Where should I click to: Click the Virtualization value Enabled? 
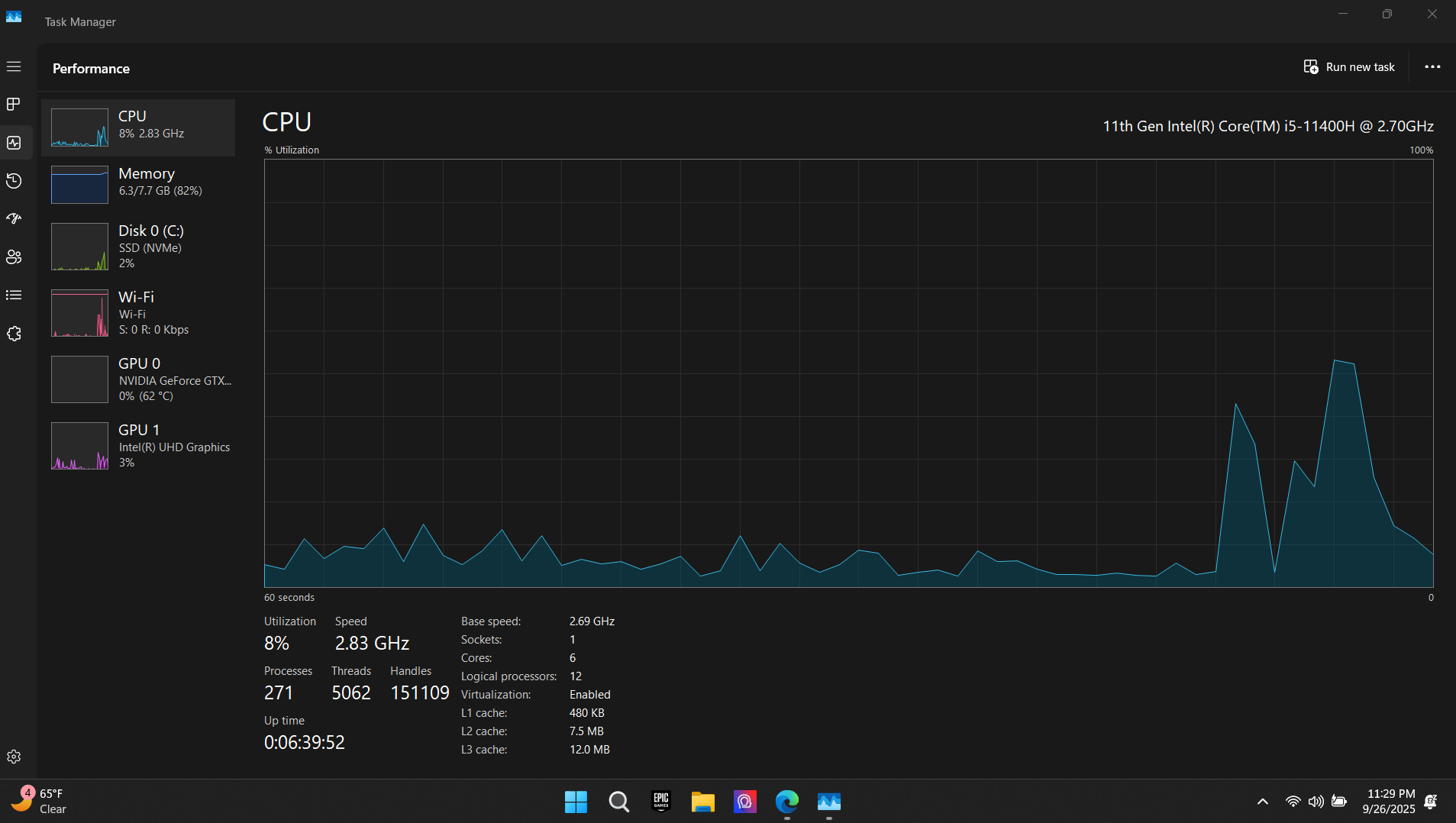point(590,695)
